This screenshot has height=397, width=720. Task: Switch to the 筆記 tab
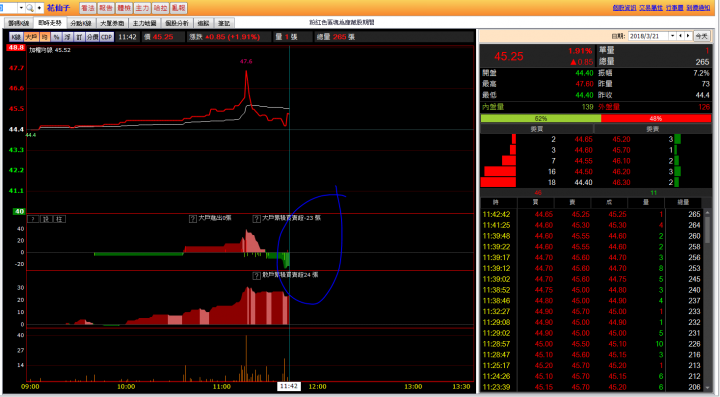pyautogui.click(x=224, y=23)
